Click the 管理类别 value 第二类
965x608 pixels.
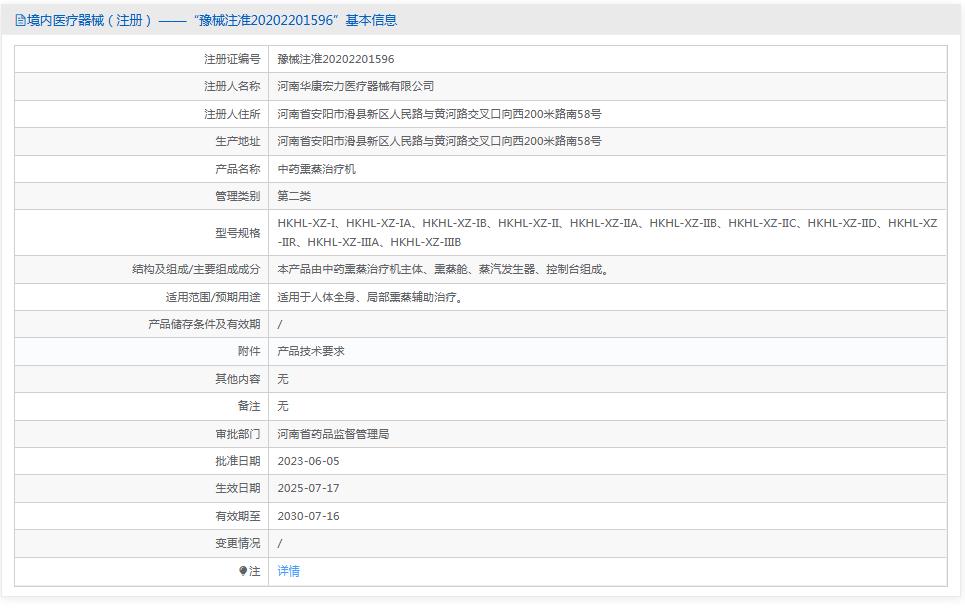click(293, 196)
